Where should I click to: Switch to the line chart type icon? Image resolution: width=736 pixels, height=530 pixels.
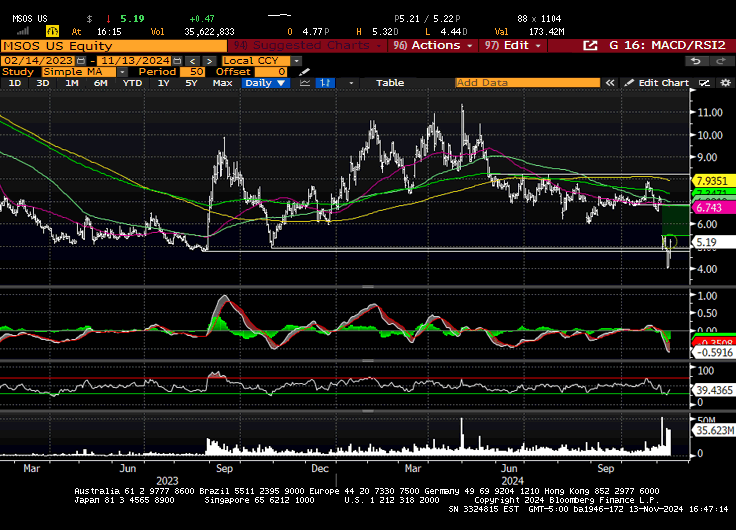305,83
